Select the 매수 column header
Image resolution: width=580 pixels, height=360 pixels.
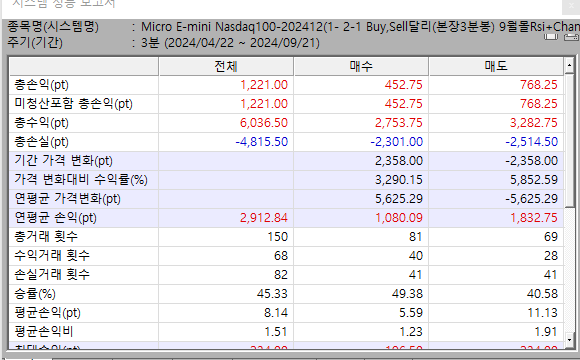click(x=361, y=66)
